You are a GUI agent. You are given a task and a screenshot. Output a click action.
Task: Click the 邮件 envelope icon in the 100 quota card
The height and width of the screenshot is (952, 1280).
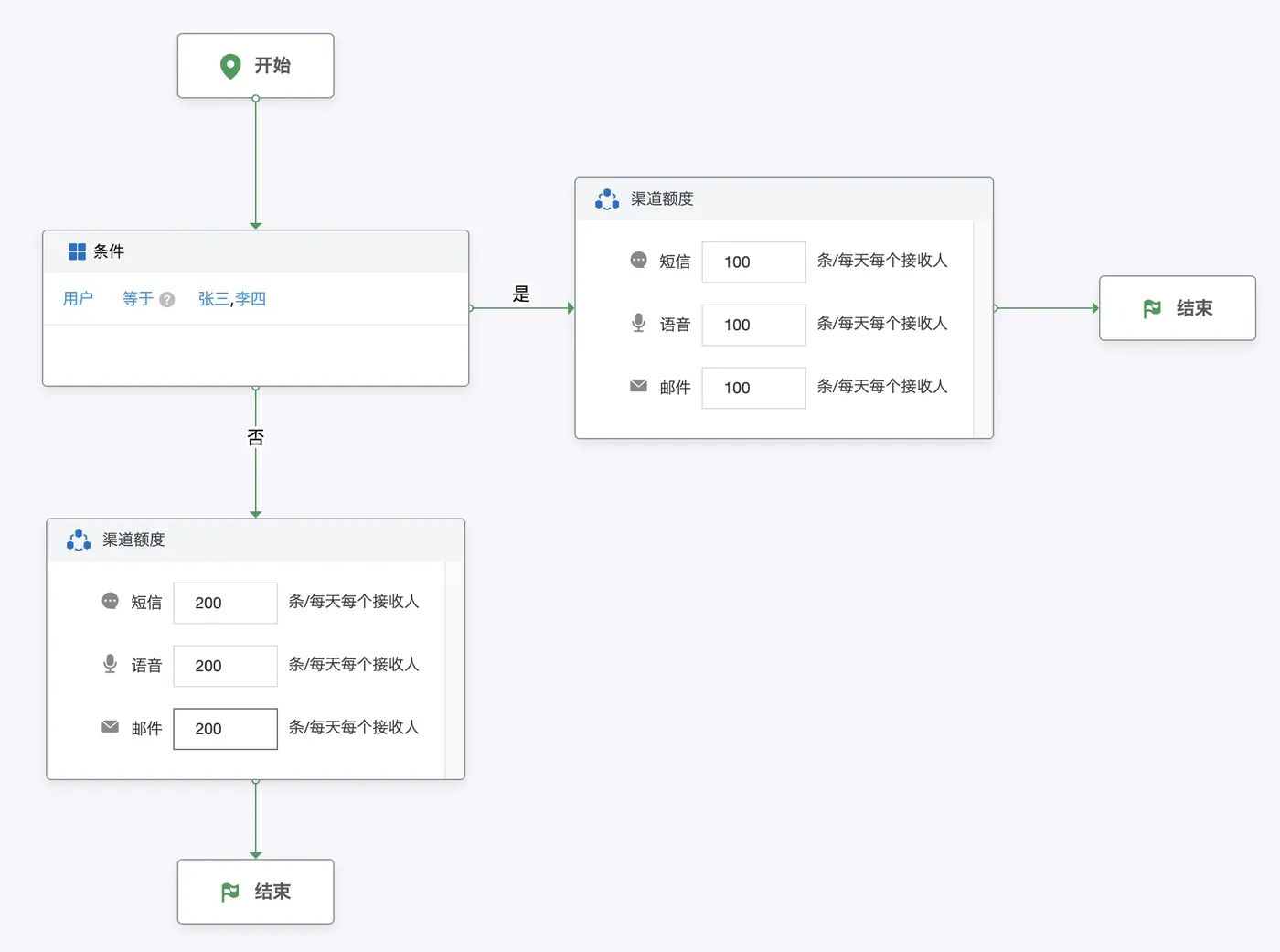(639, 386)
